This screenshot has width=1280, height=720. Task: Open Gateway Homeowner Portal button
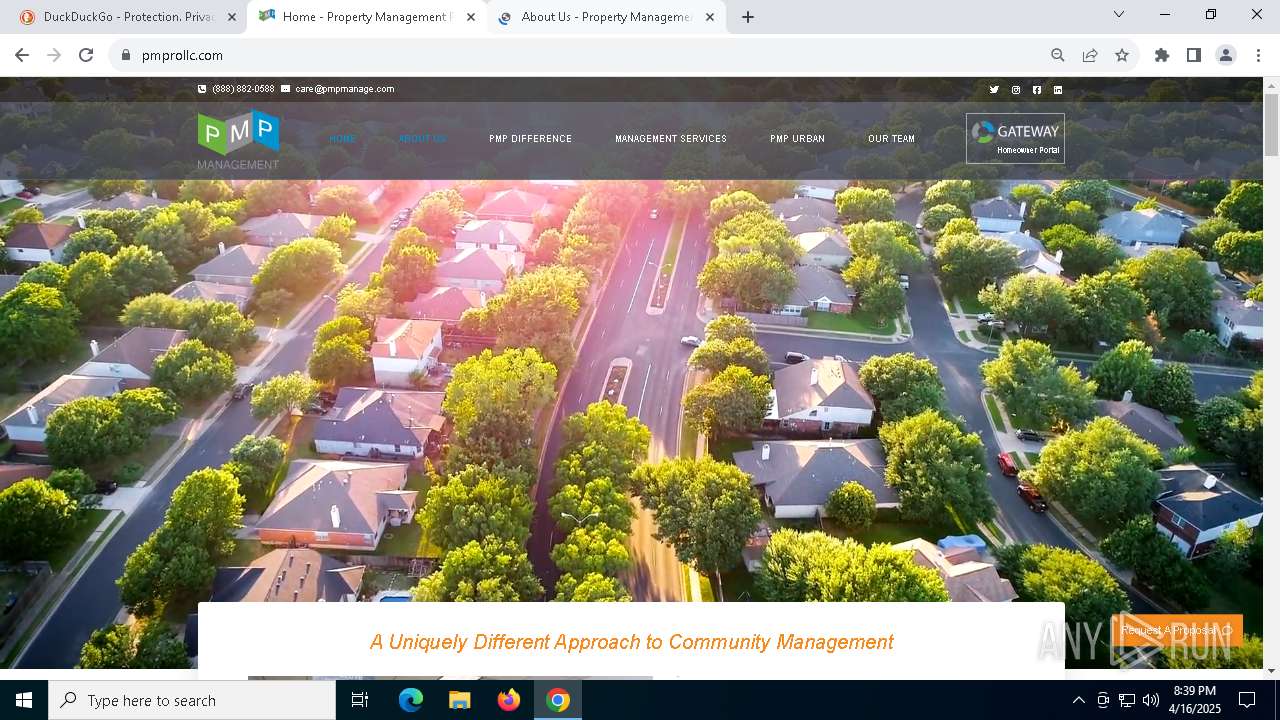point(1015,138)
